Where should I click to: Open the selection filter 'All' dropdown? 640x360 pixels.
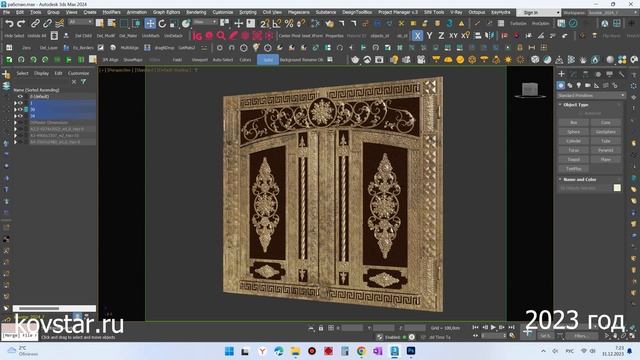[80, 22]
